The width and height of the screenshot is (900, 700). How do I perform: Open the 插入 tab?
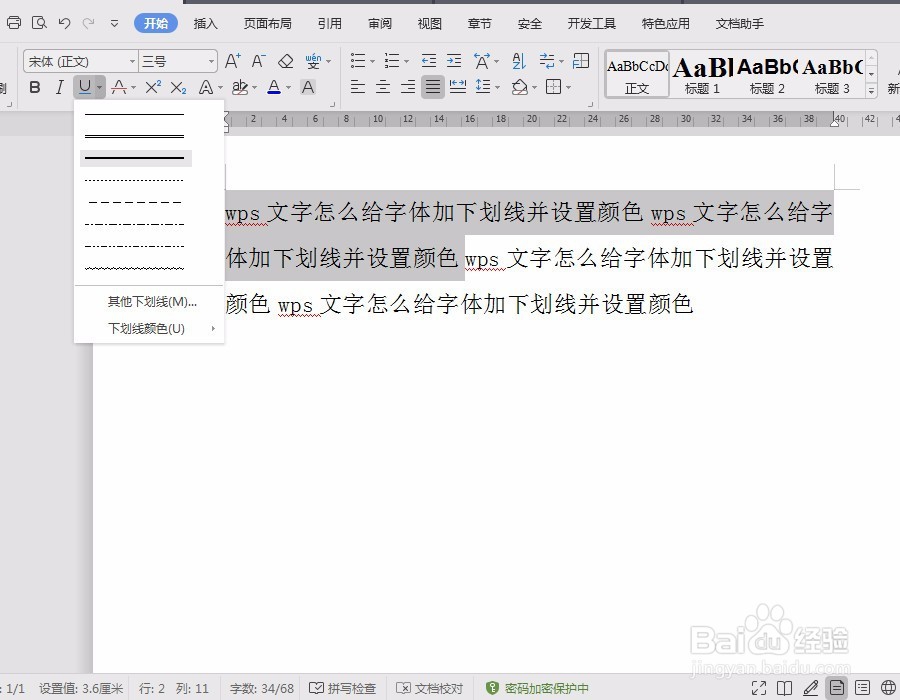pyautogui.click(x=205, y=24)
